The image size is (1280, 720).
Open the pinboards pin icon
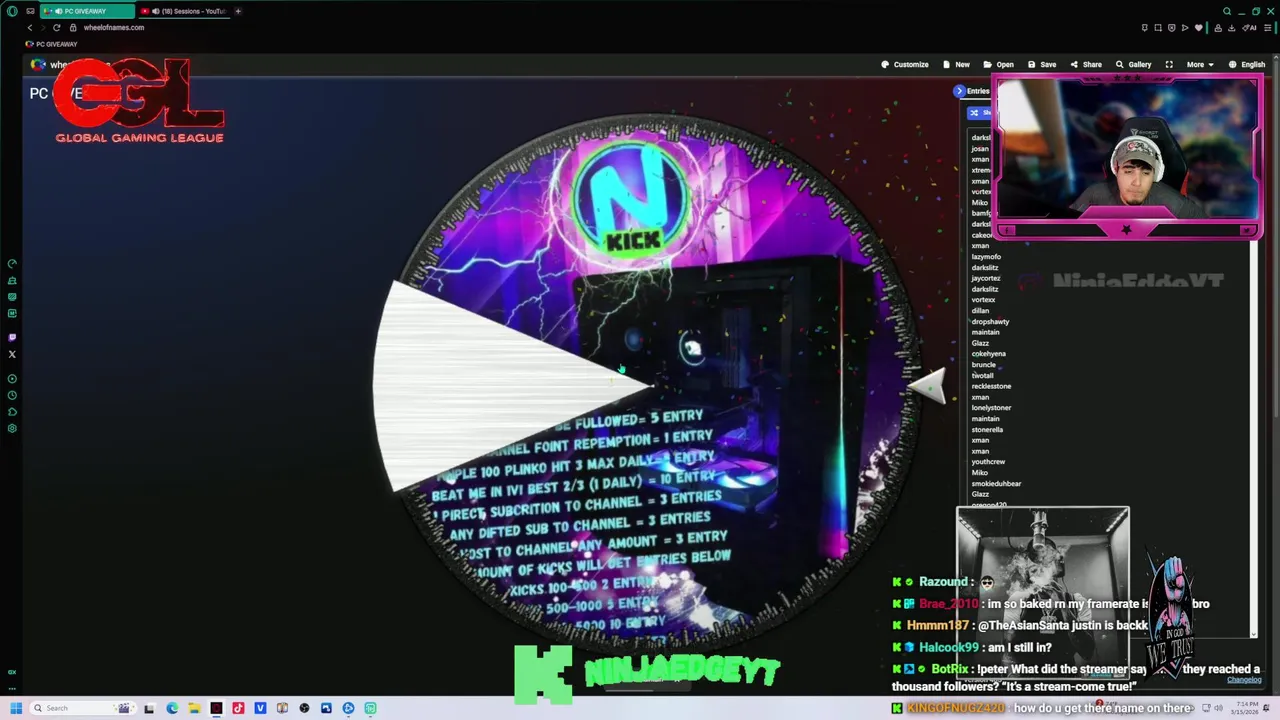click(x=1144, y=27)
